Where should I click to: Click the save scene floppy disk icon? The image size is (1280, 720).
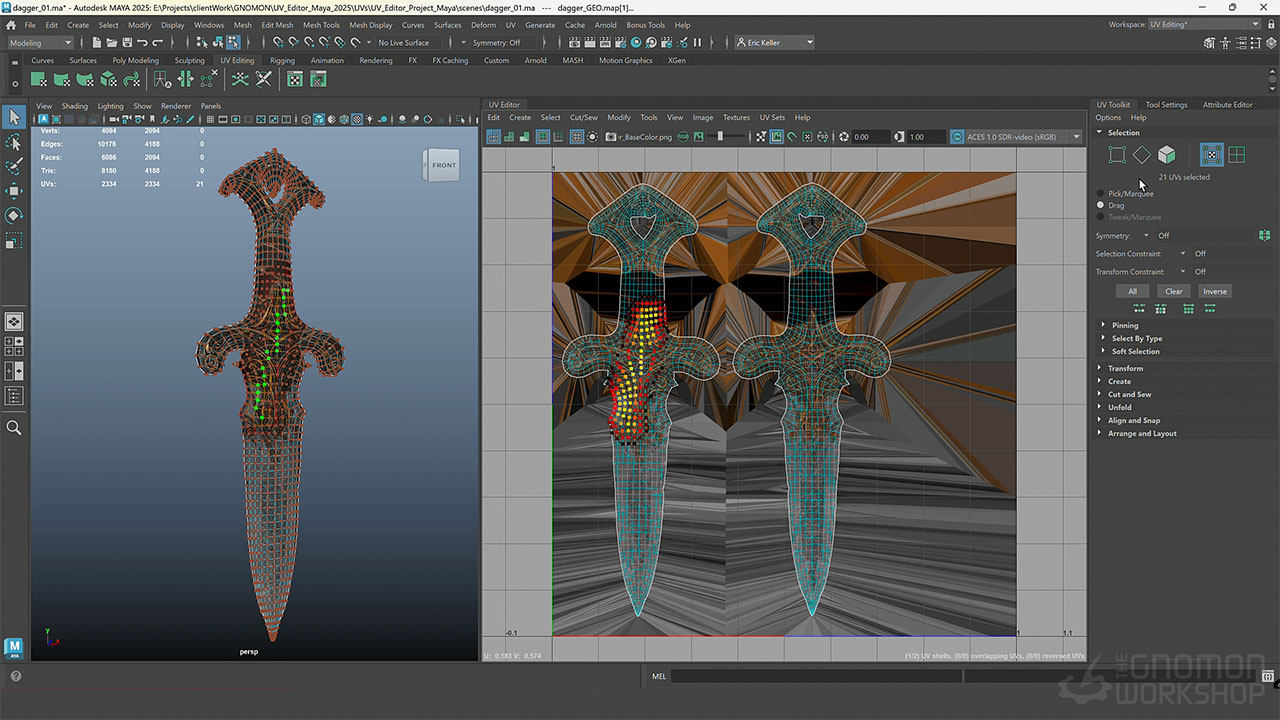[x=129, y=43]
